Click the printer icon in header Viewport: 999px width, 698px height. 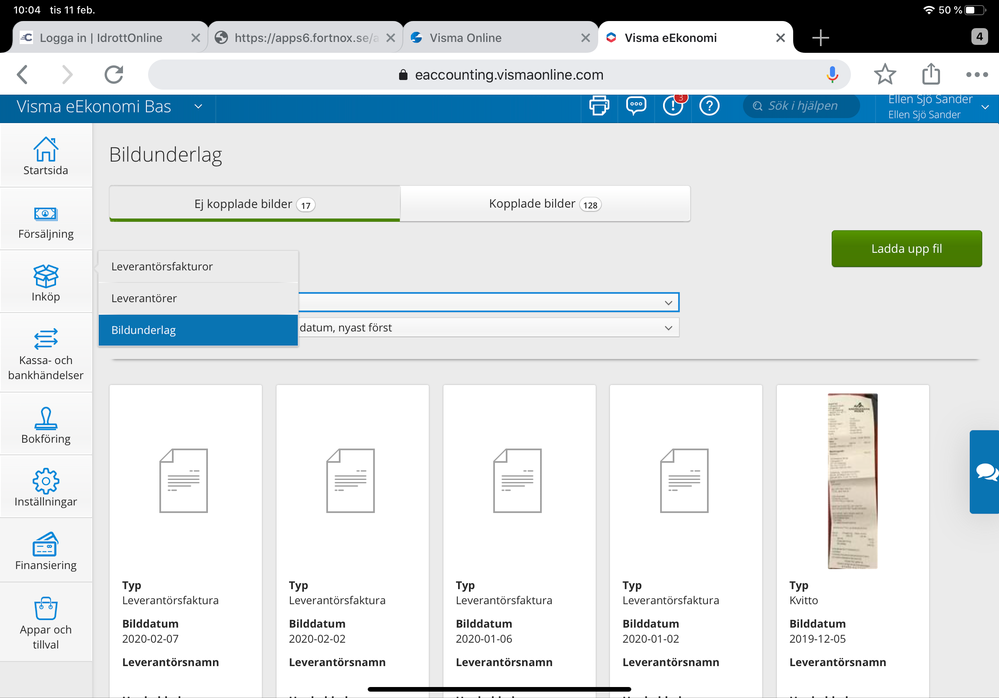[599, 106]
